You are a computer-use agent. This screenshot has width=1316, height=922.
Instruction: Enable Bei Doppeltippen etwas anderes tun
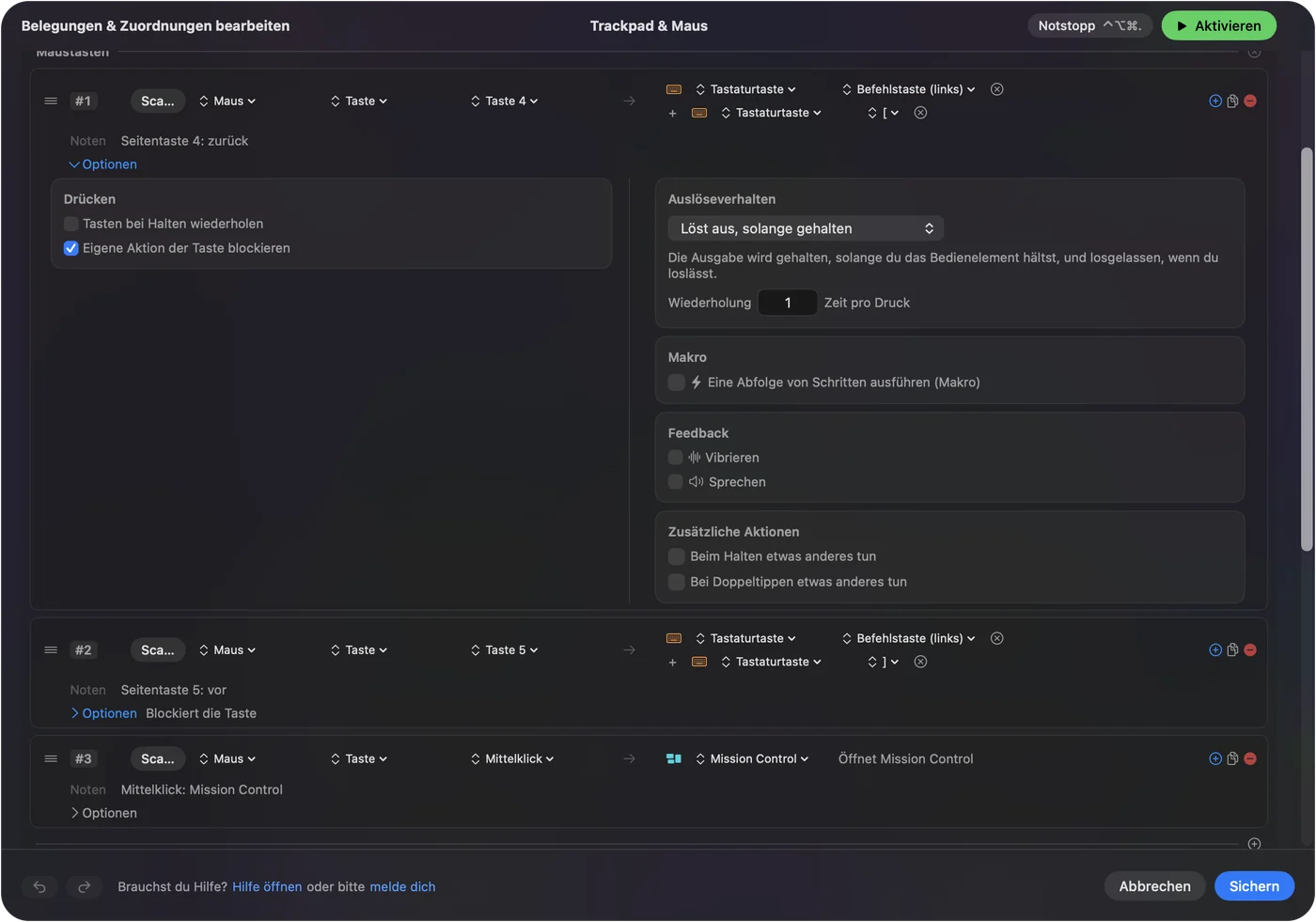coord(676,582)
